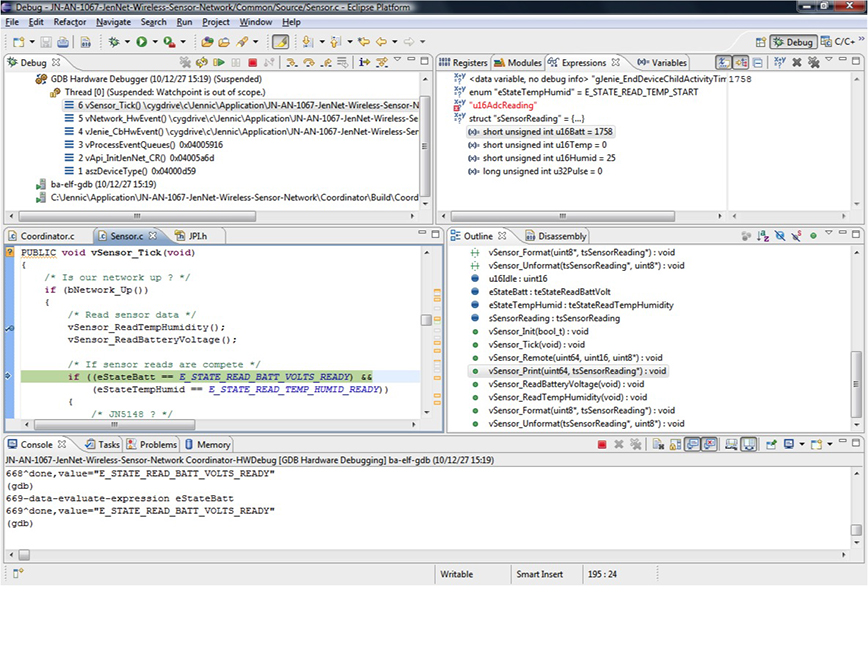868x650 pixels.
Task: Open dropdown arrow next to the Run button
Action: (155, 42)
